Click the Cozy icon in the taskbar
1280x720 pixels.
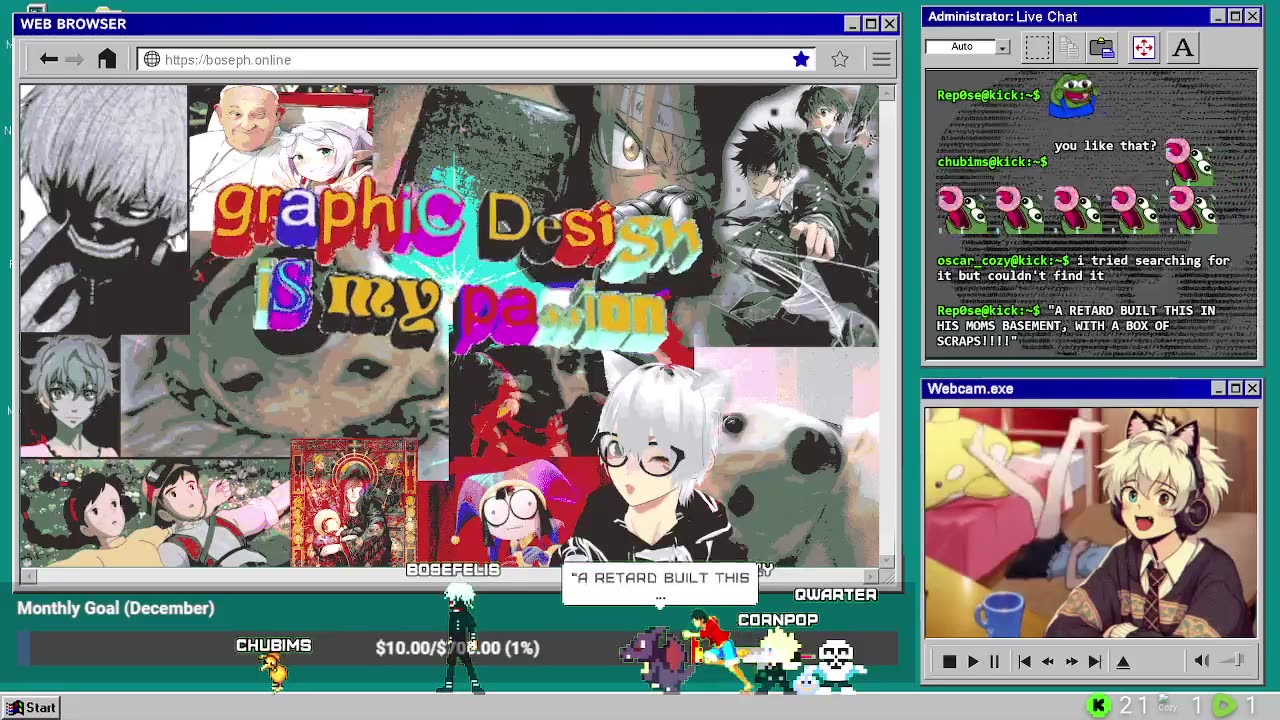pyautogui.click(x=1166, y=705)
